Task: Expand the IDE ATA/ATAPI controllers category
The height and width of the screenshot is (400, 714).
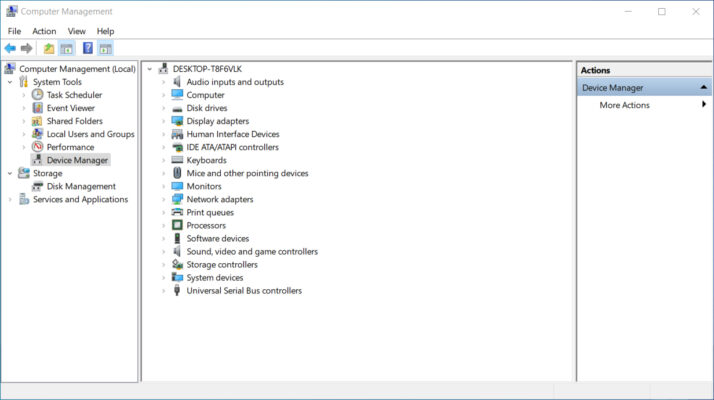Action: tap(163, 147)
